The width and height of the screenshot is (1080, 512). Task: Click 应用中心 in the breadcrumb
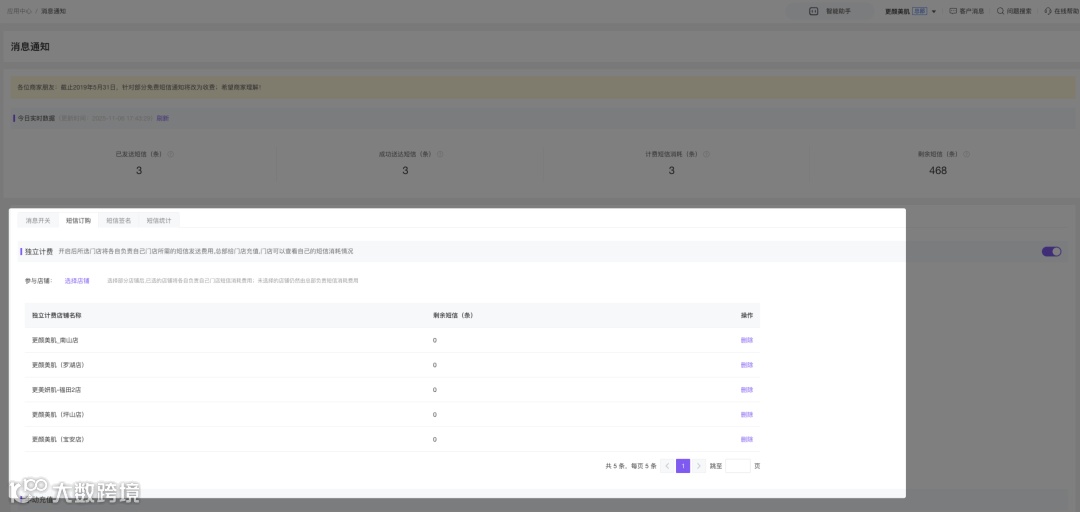pyautogui.click(x=19, y=12)
